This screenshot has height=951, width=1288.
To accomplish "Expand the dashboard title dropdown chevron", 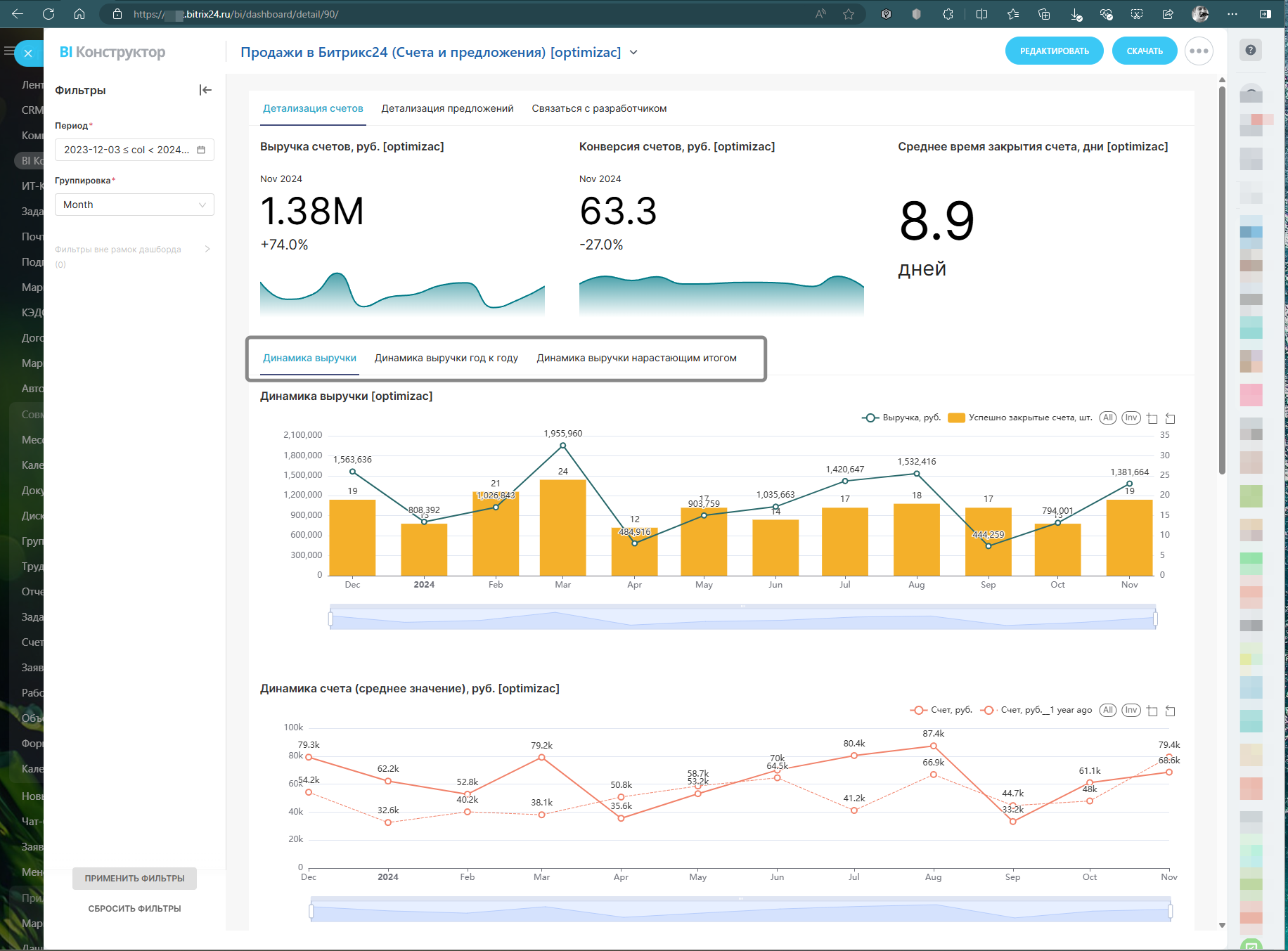I will click(633, 53).
